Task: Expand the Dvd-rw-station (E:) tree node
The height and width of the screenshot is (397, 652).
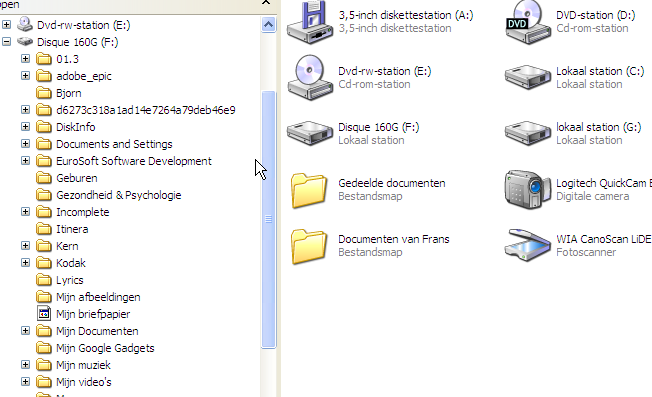Action: tap(6, 25)
